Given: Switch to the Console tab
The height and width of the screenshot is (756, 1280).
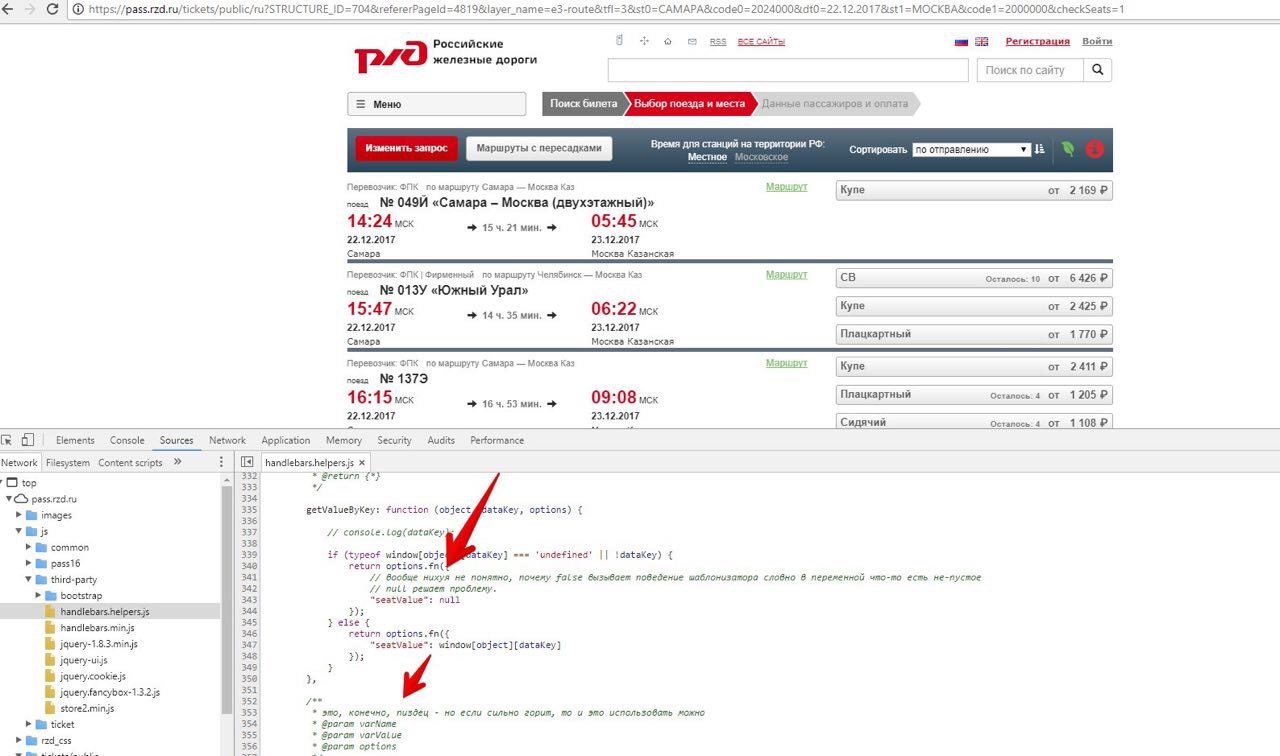Looking at the screenshot, I should (x=127, y=440).
